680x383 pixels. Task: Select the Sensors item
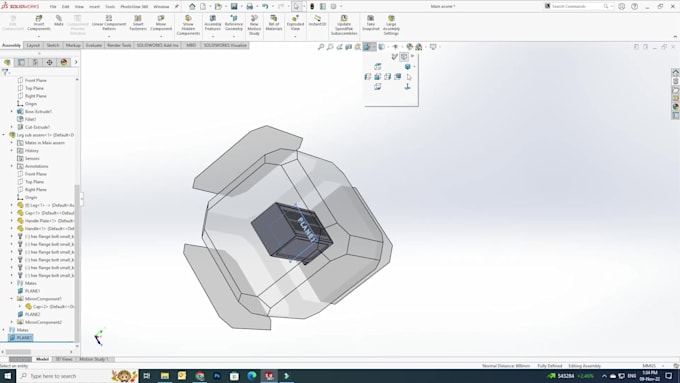[32, 158]
